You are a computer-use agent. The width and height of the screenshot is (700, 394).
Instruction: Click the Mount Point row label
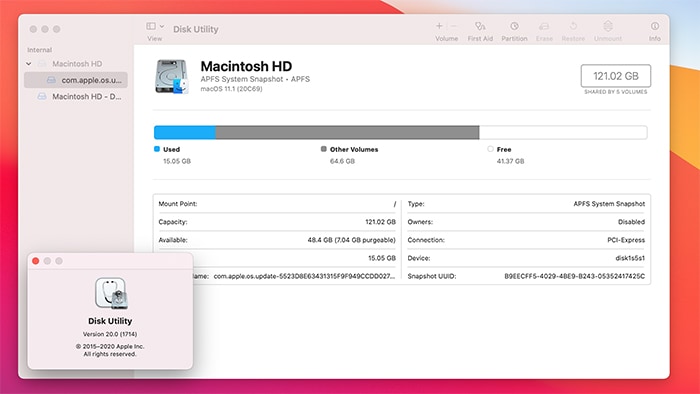click(178, 204)
